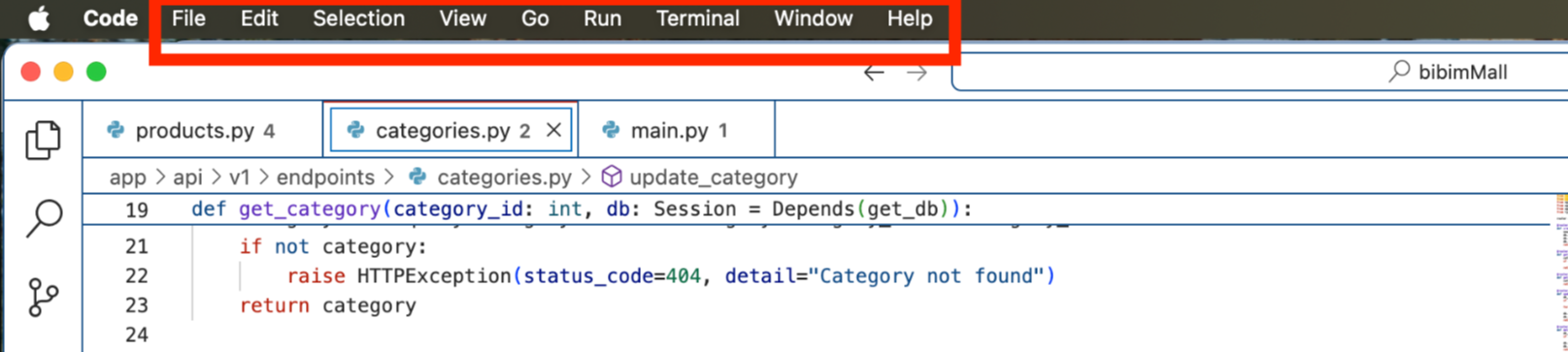Switch to the products.py tab
Screen dimensions: 1568x352
point(202,130)
